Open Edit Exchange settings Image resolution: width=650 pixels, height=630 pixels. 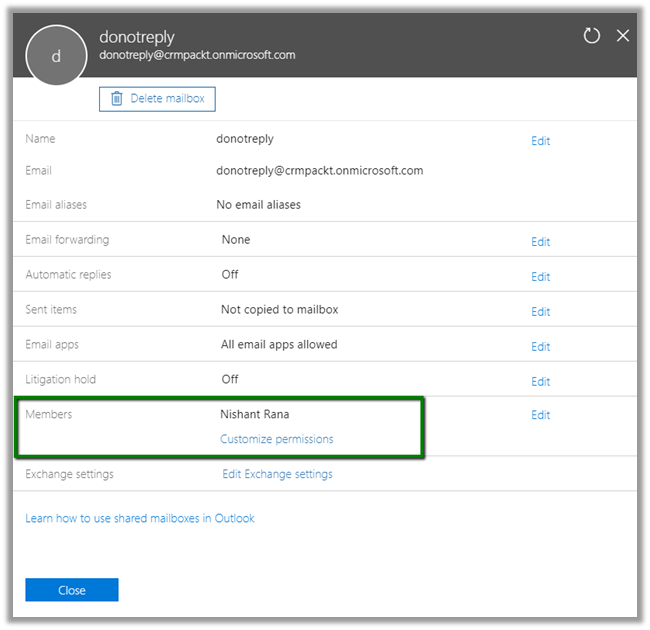(277, 474)
